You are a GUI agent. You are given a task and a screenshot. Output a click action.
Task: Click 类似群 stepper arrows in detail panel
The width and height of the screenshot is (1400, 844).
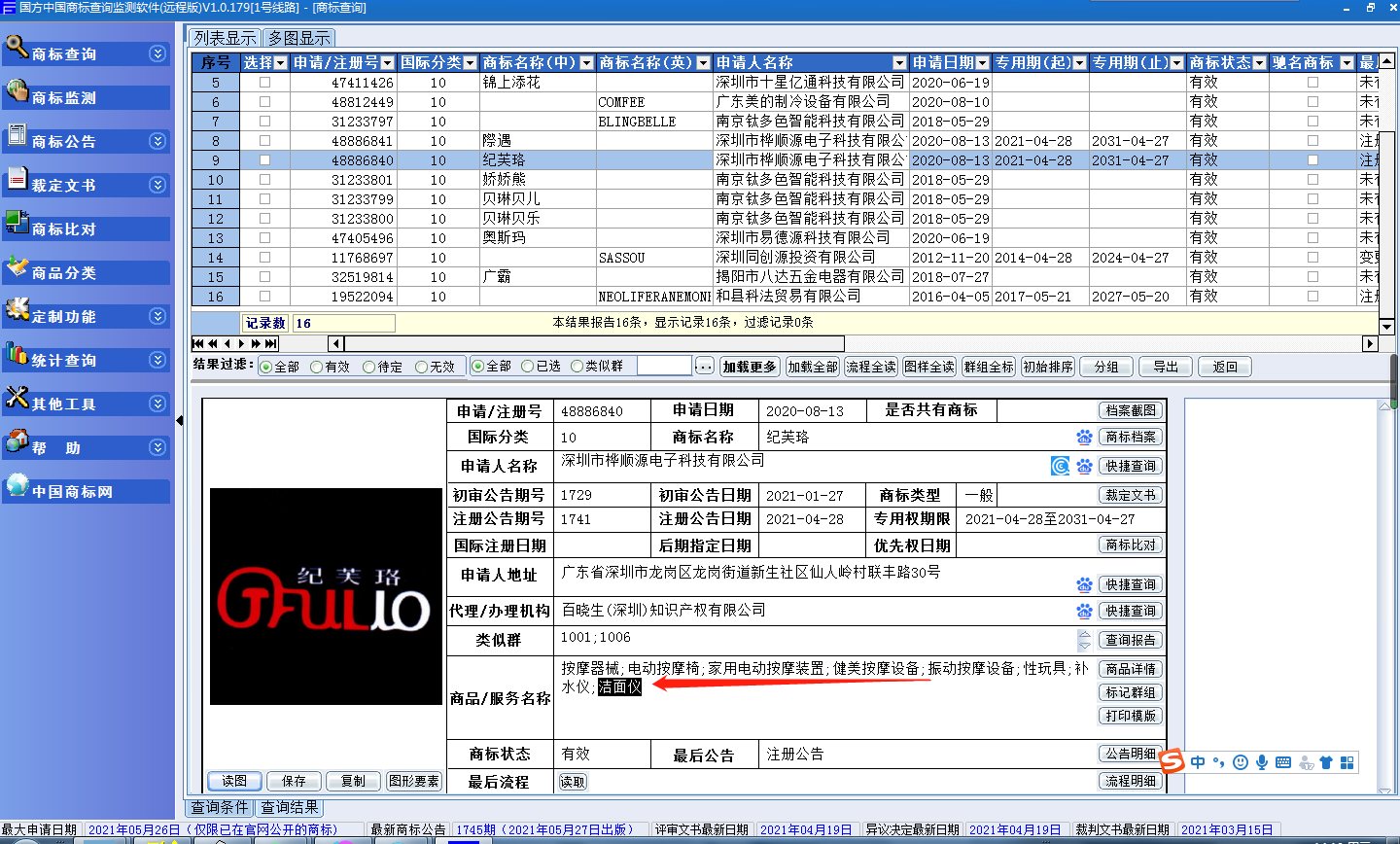(x=1085, y=640)
